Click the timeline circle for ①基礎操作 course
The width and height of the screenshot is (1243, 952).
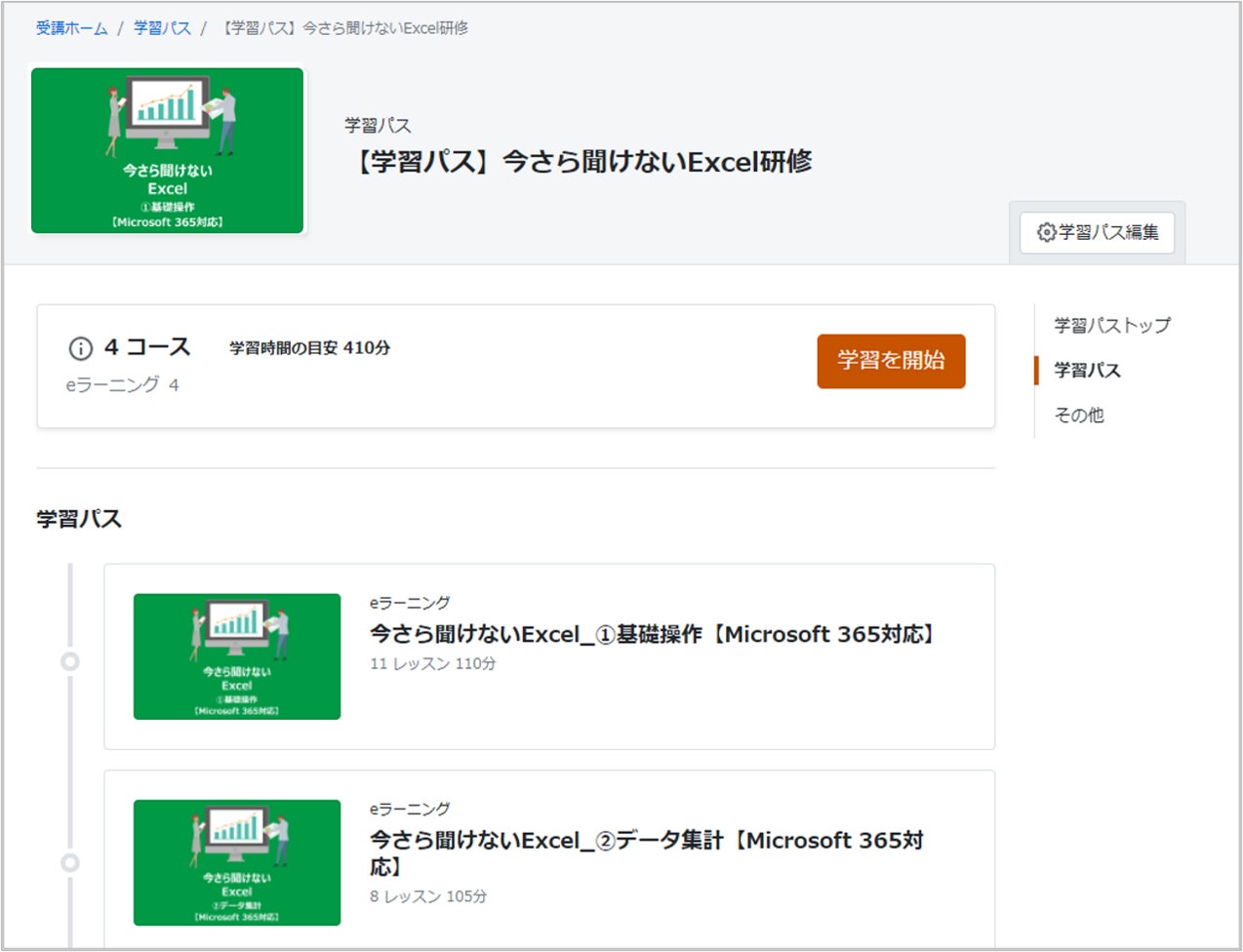coord(70,661)
